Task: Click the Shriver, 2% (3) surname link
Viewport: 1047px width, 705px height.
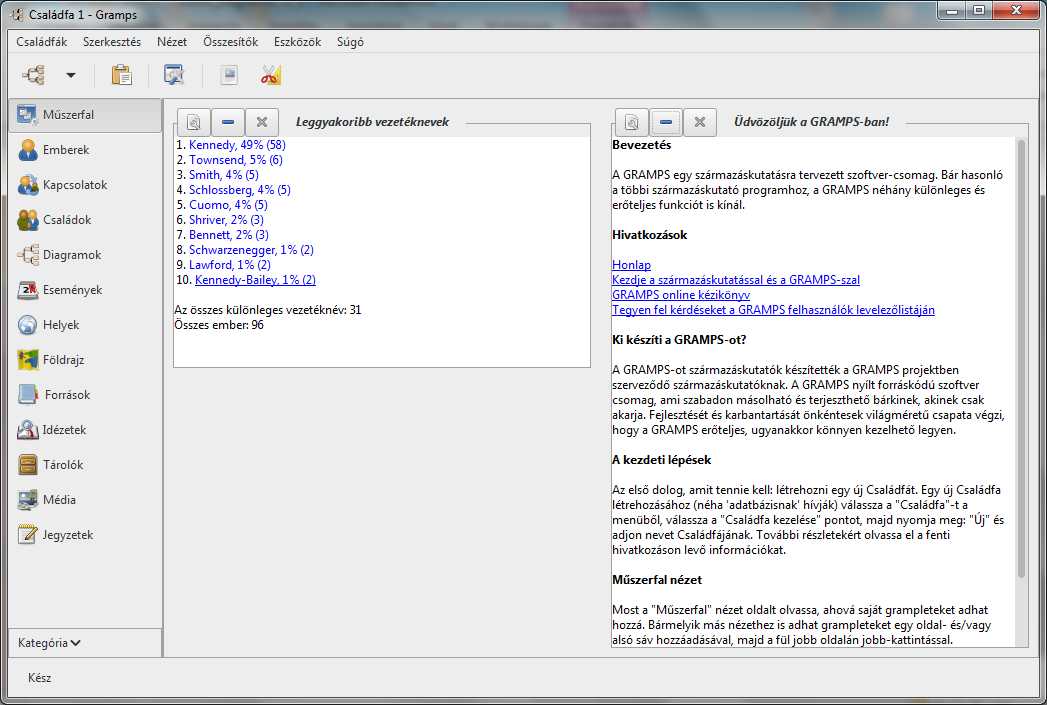Action: point(226,220)
